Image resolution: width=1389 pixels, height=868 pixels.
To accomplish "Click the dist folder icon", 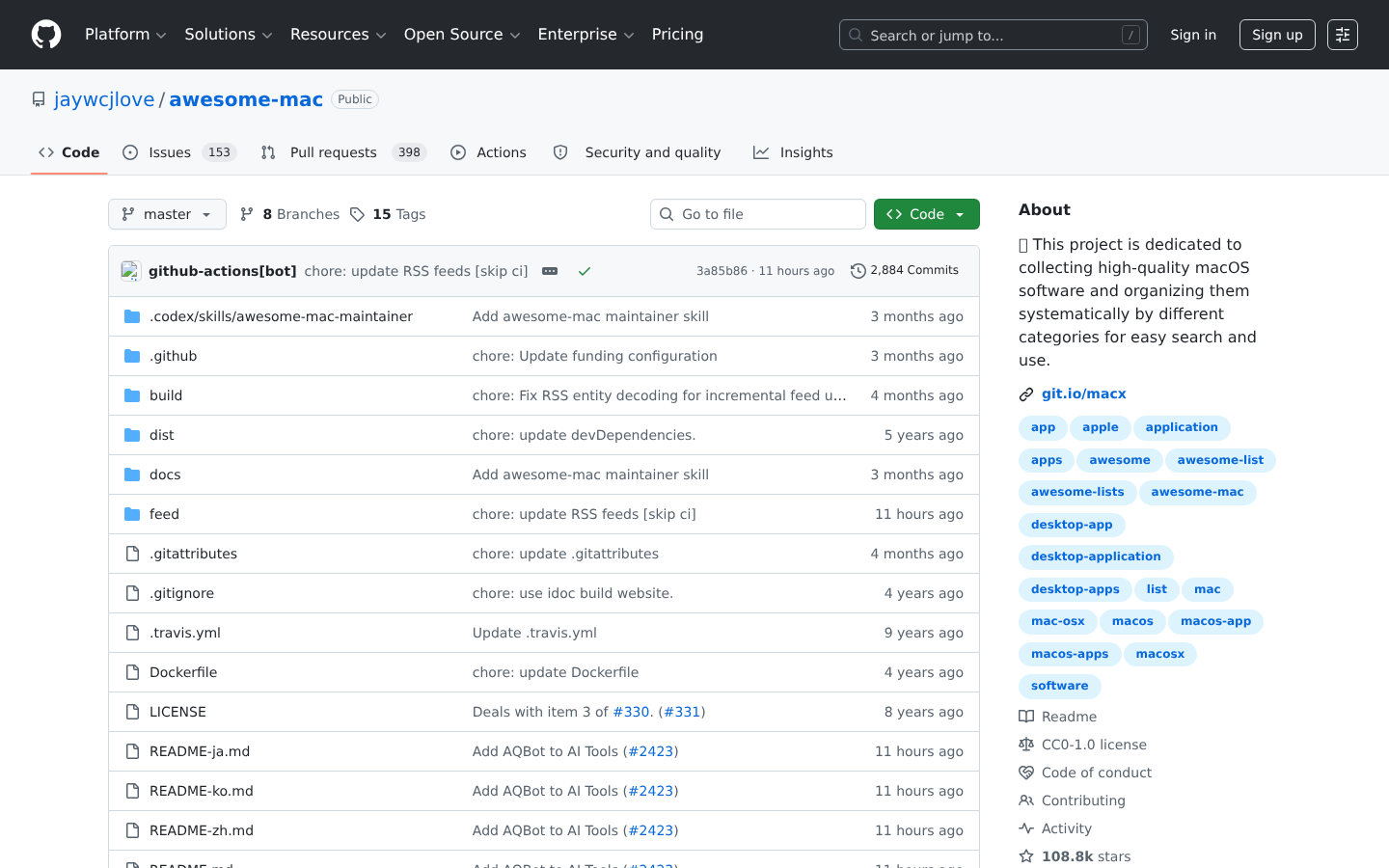I will coord(132,435).
